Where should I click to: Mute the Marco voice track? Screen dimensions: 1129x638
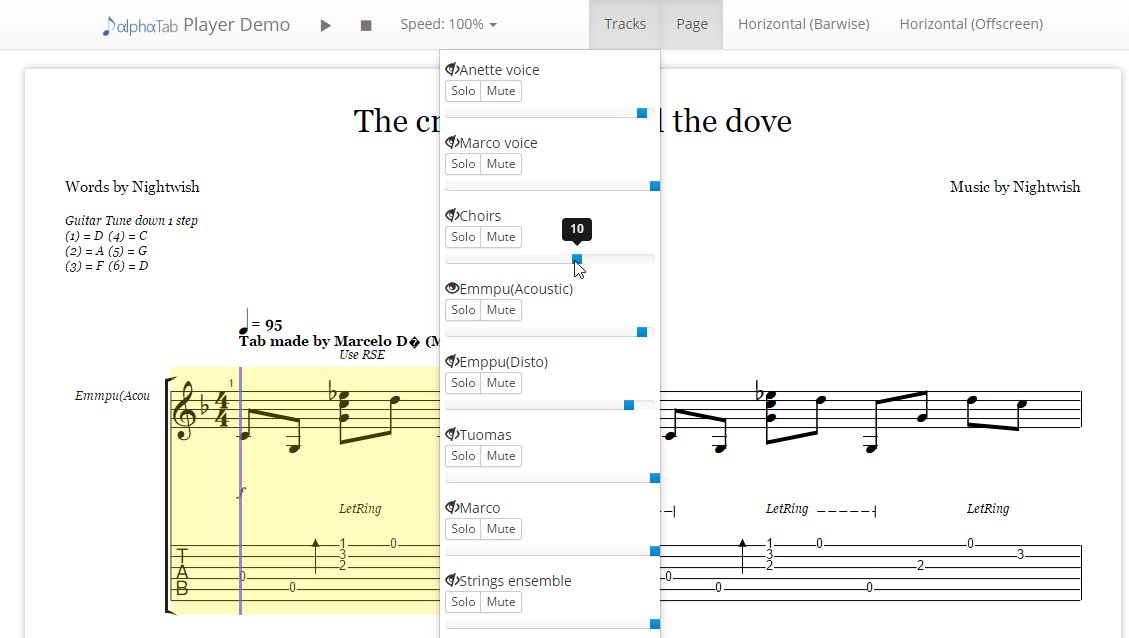click(501, 163)
